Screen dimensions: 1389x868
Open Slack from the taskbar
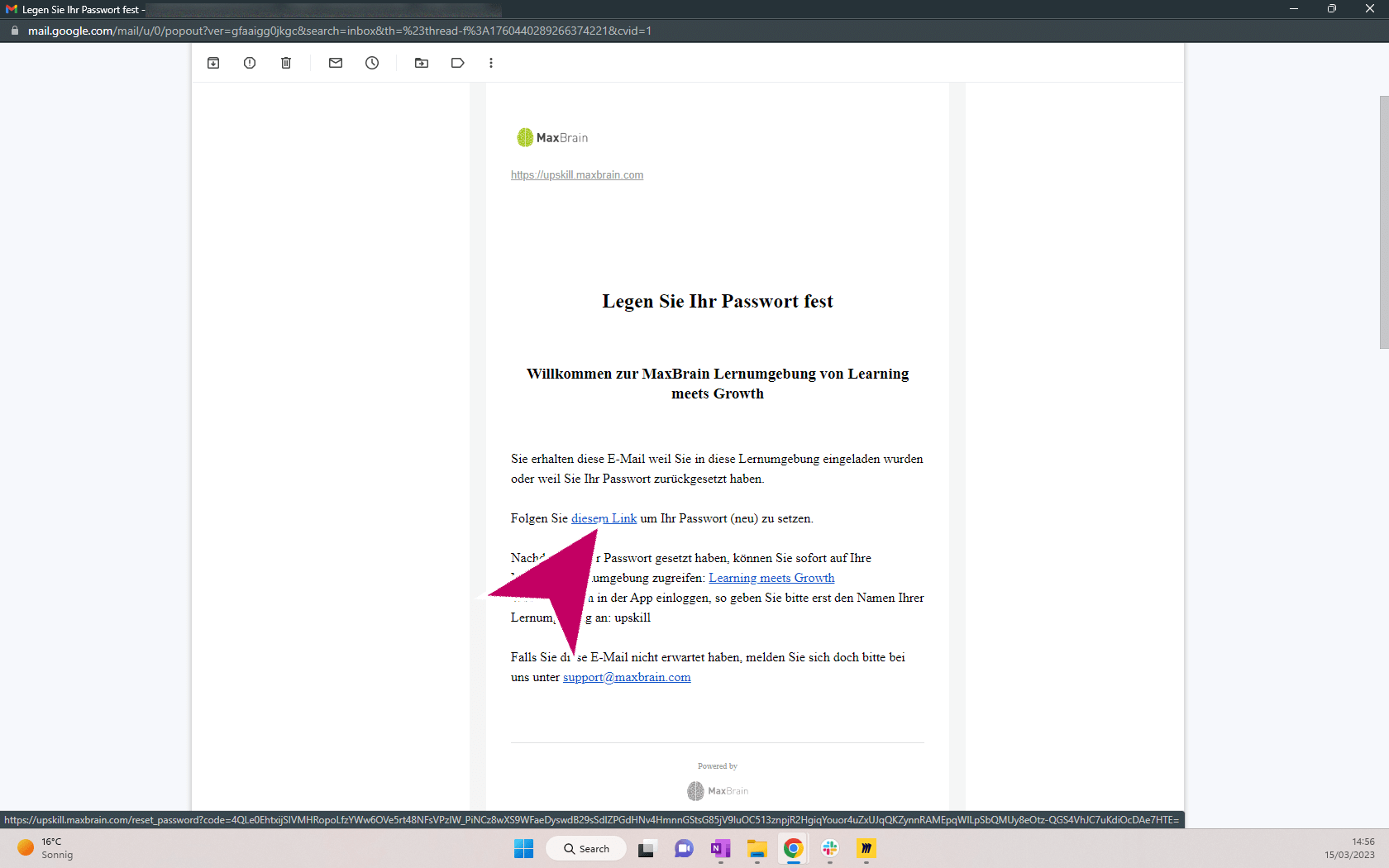[x=830, y=848]
